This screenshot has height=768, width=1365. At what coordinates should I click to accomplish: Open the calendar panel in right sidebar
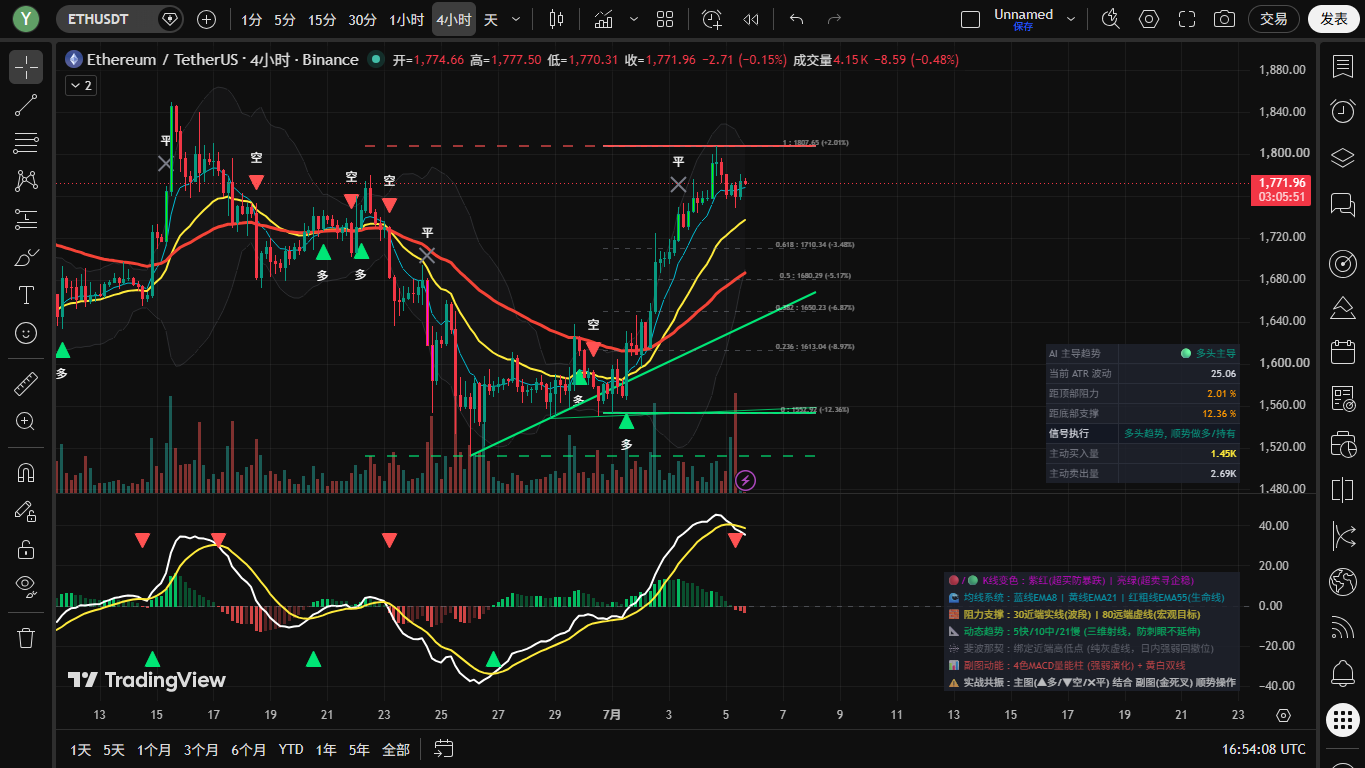pos(1342,352)
